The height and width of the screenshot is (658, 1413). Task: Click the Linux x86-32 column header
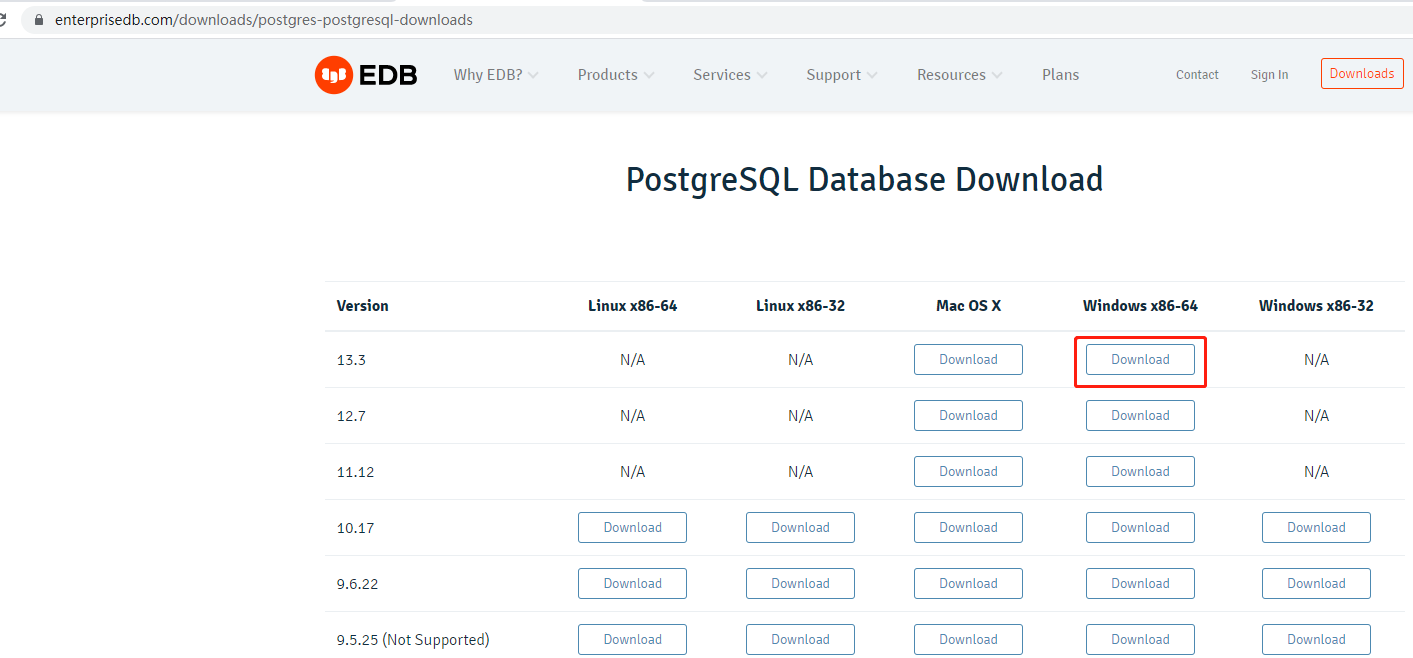click(800, 306)
